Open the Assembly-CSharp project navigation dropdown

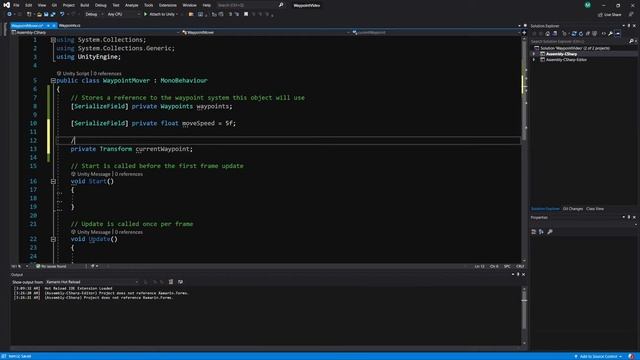tap(96, 32)
